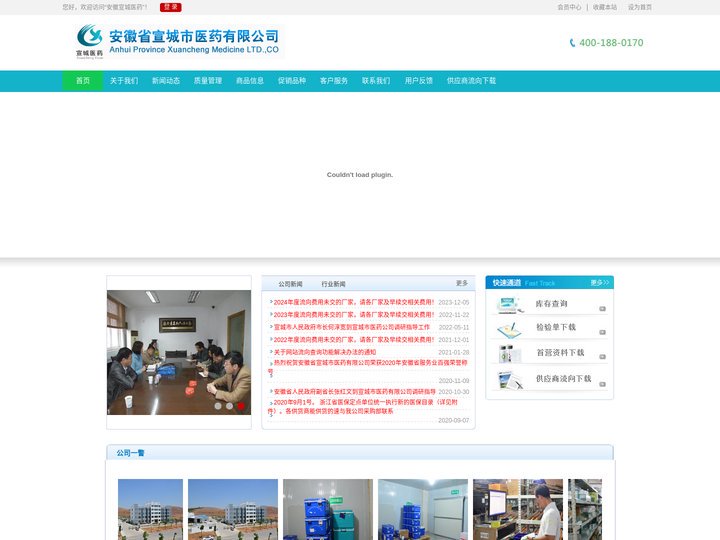720x540 pixels.
Task: Open 促销品种 navigation item
Action: pos(292,81)
